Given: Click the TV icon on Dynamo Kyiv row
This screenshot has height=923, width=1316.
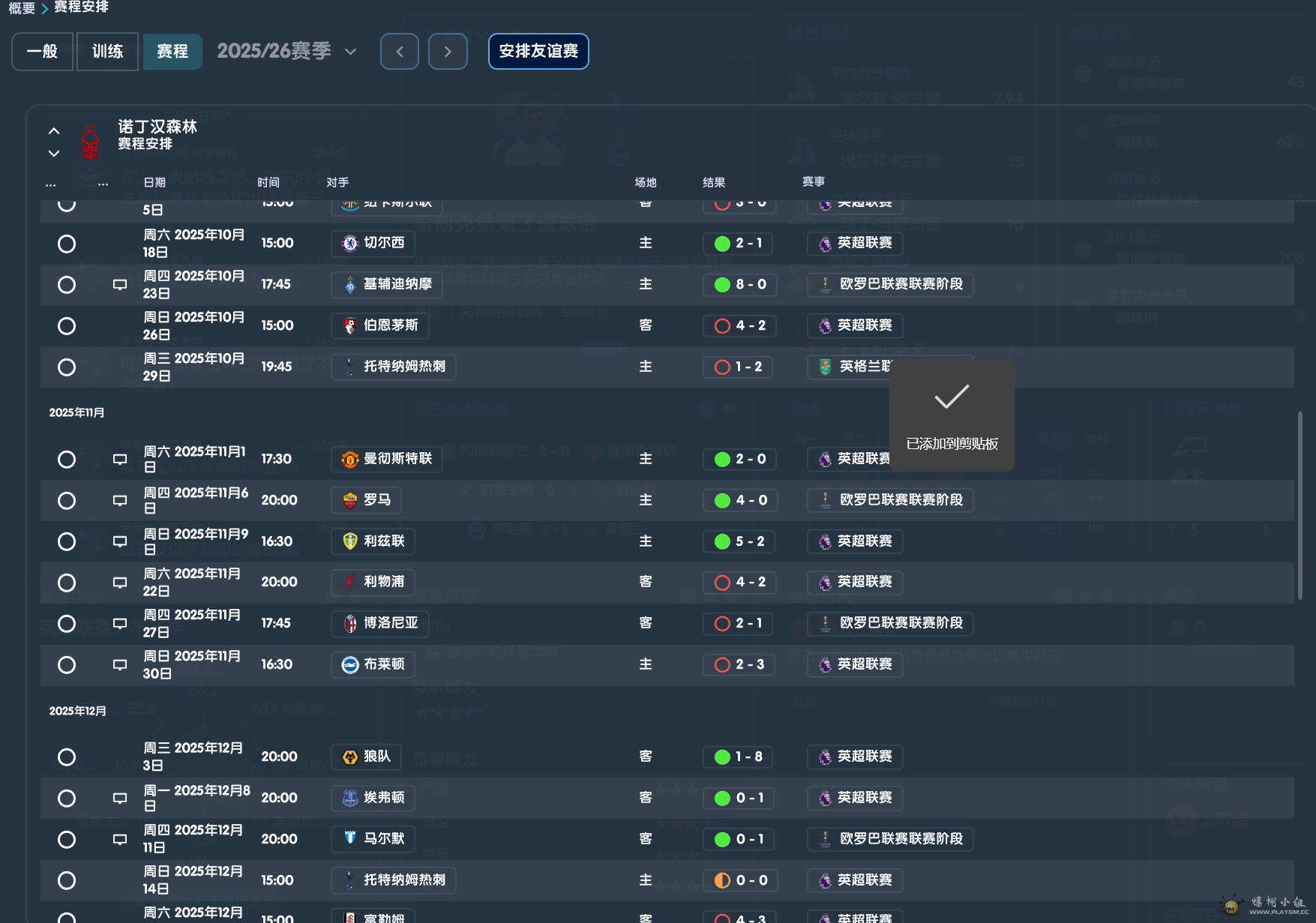Looking at the screenshot, I should (120, 285).
